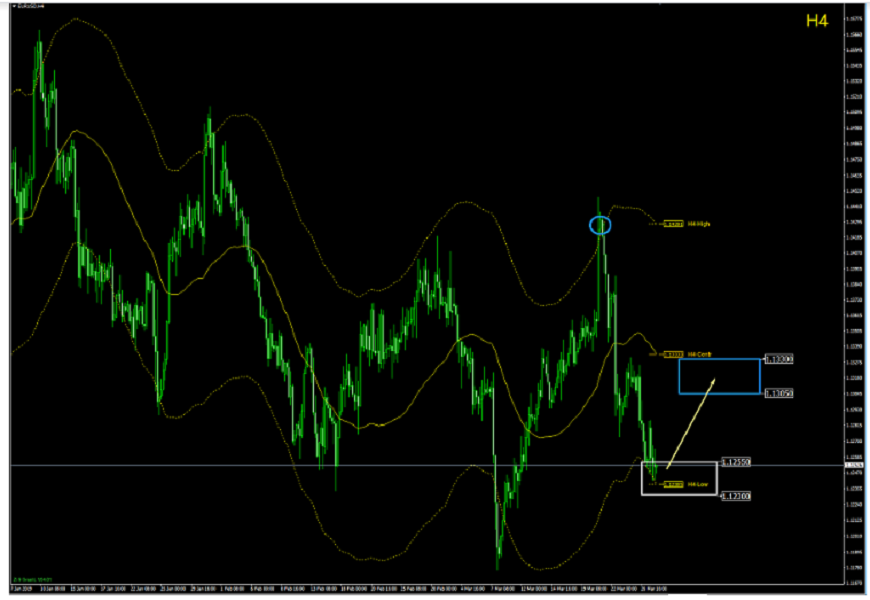Click the 1.13300 price label
Screen dimensions: 870x600
pyautogui.click(x=779, y=360)
